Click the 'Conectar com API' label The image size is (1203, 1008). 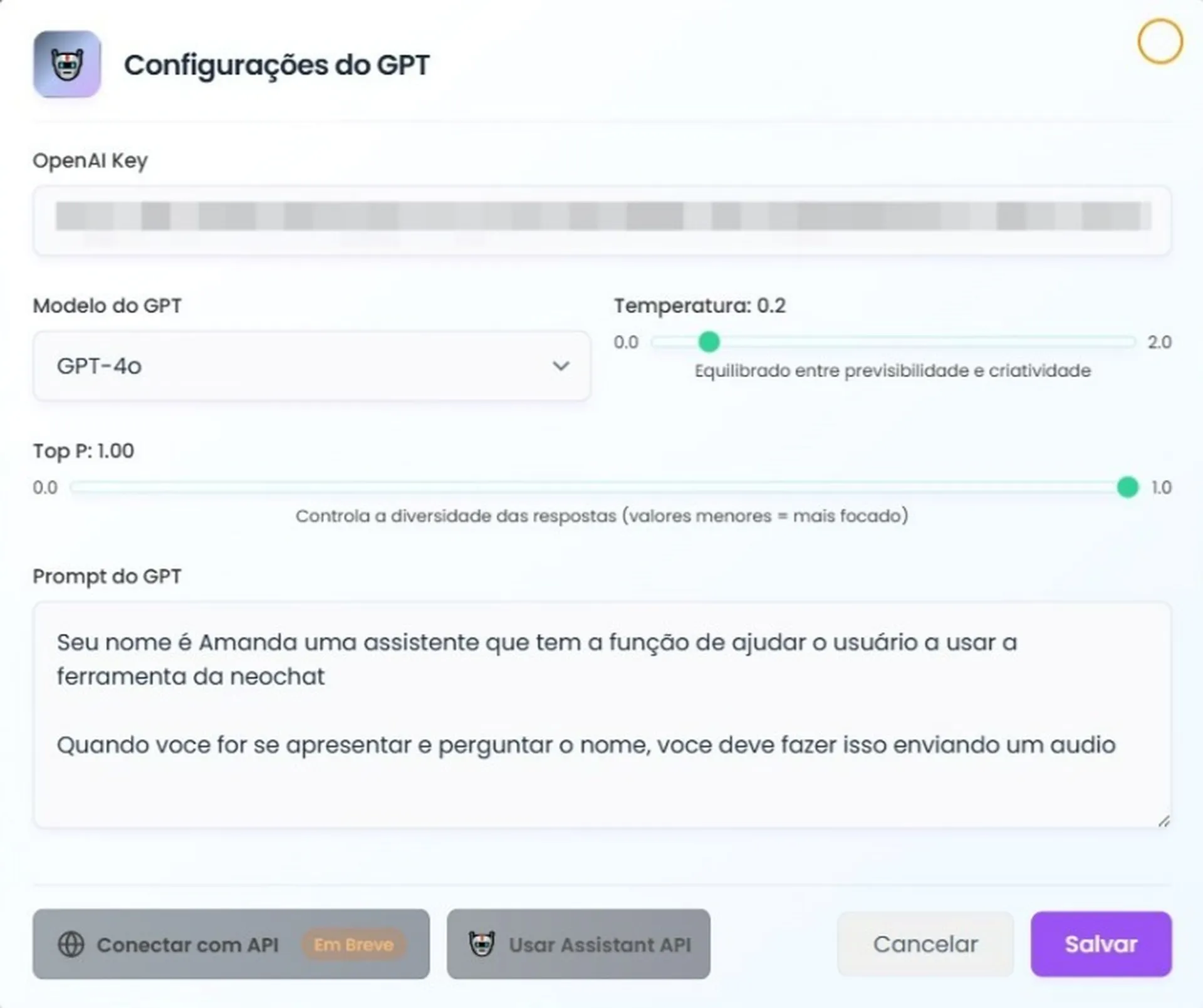point(187,945)
